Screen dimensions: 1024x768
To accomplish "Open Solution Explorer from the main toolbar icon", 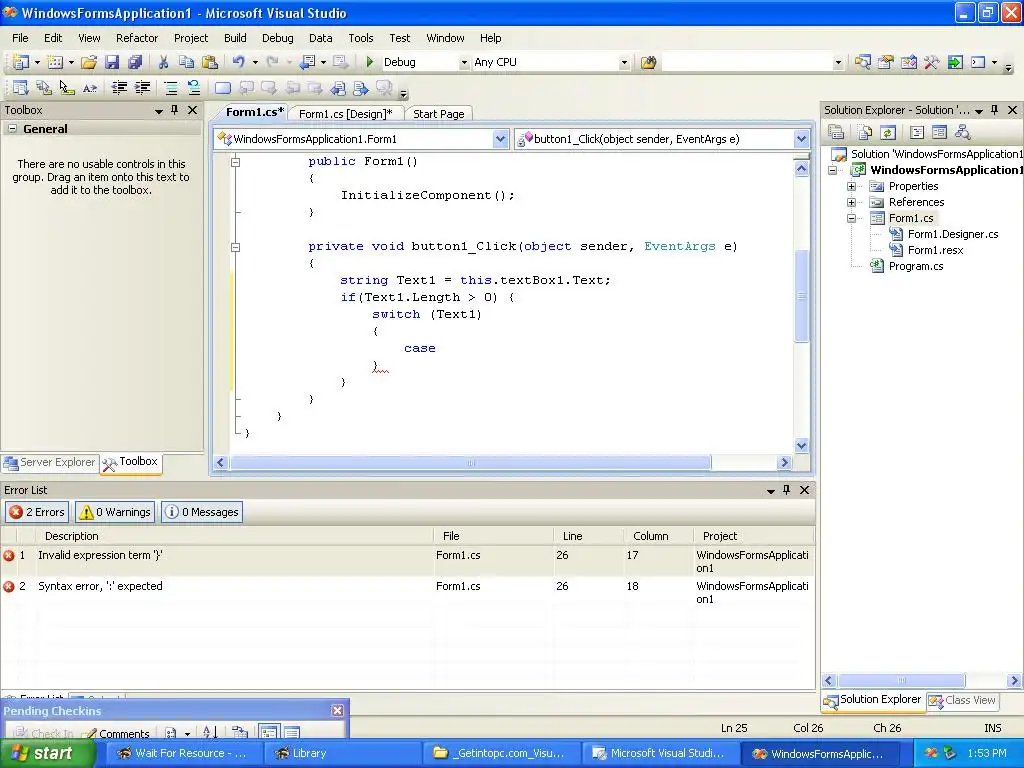I will [x=863, y=62].
